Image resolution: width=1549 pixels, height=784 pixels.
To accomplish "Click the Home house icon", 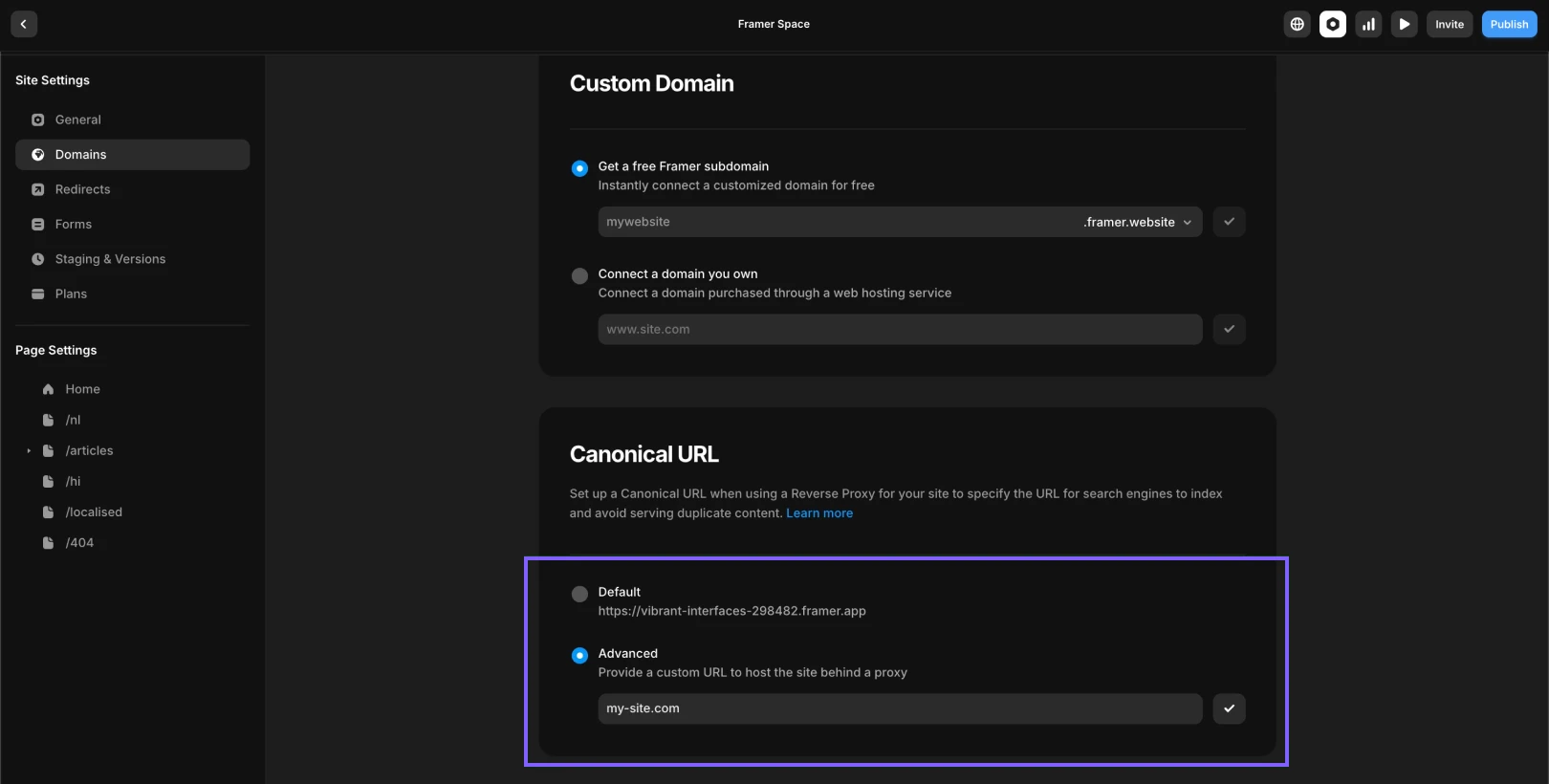I will (x=48, y=389).
